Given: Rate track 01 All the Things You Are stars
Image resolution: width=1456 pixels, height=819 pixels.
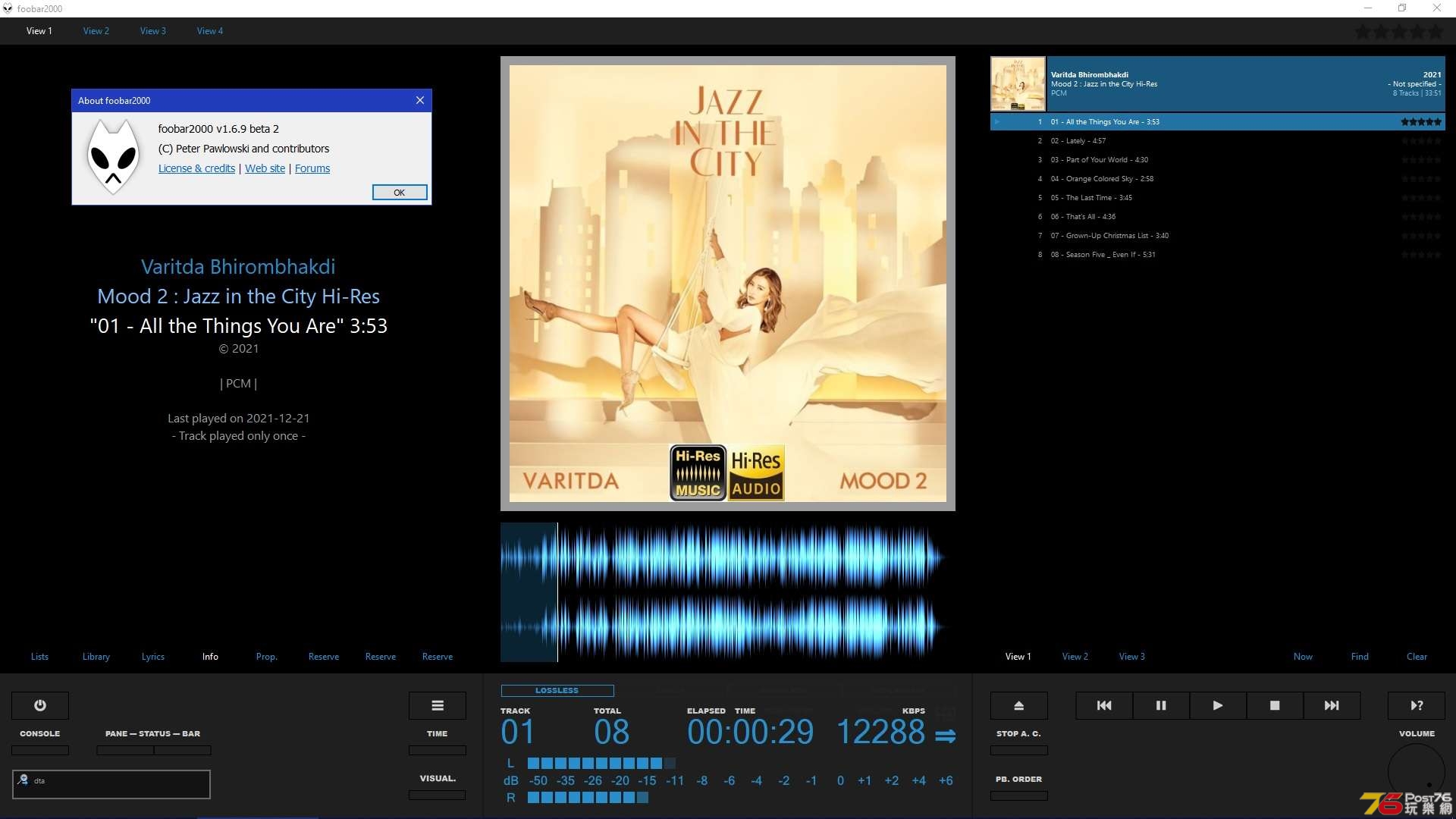Looking at the screenshot, I should point(1420,121).
